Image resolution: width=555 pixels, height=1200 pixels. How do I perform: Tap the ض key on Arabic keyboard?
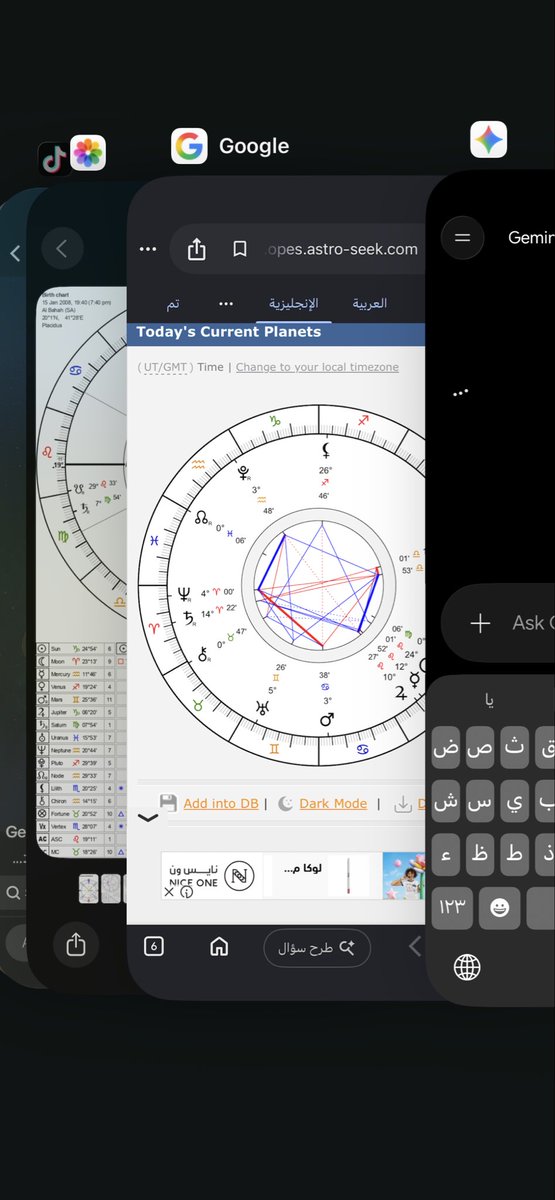pyautogui.click(x=446, y=747)
